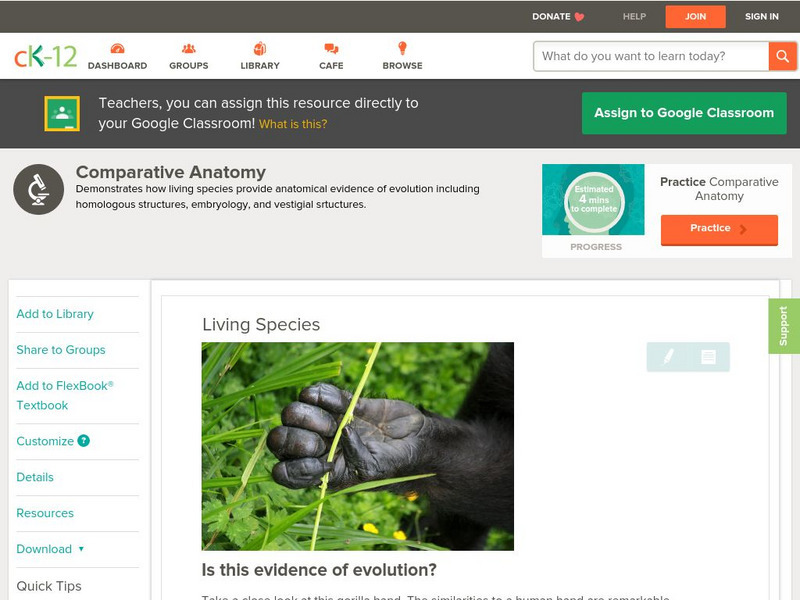Expand the Download dropdown arrow
The image size is (800, 600).
[x=81, y=549]
